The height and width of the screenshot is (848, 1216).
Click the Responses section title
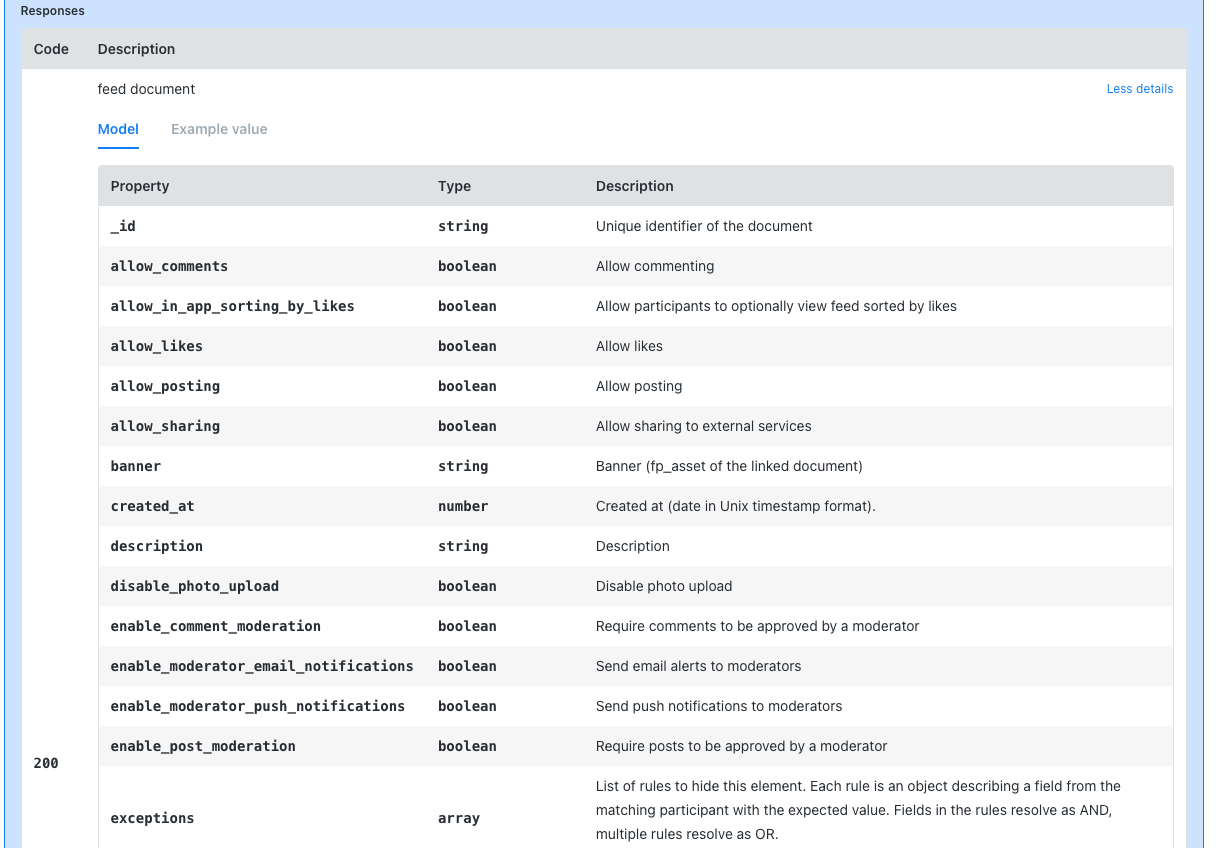tap(53, 11)
